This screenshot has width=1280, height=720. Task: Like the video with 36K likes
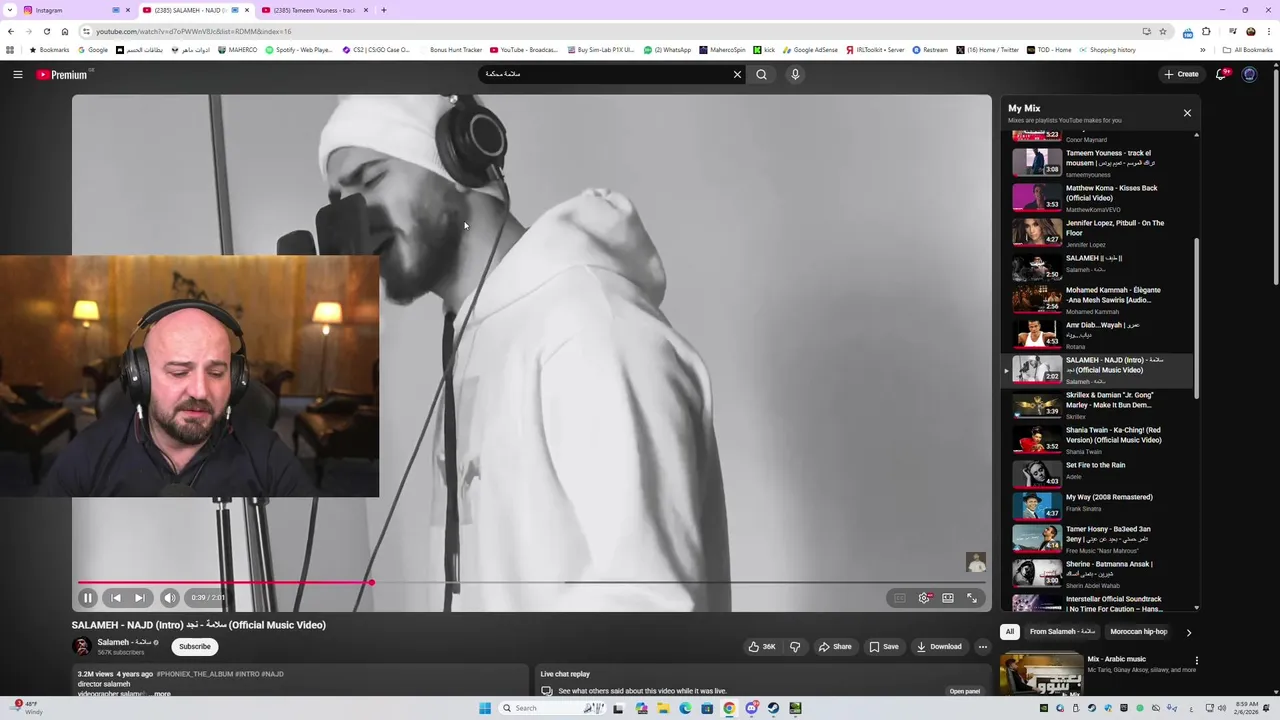tap(762, 647)
